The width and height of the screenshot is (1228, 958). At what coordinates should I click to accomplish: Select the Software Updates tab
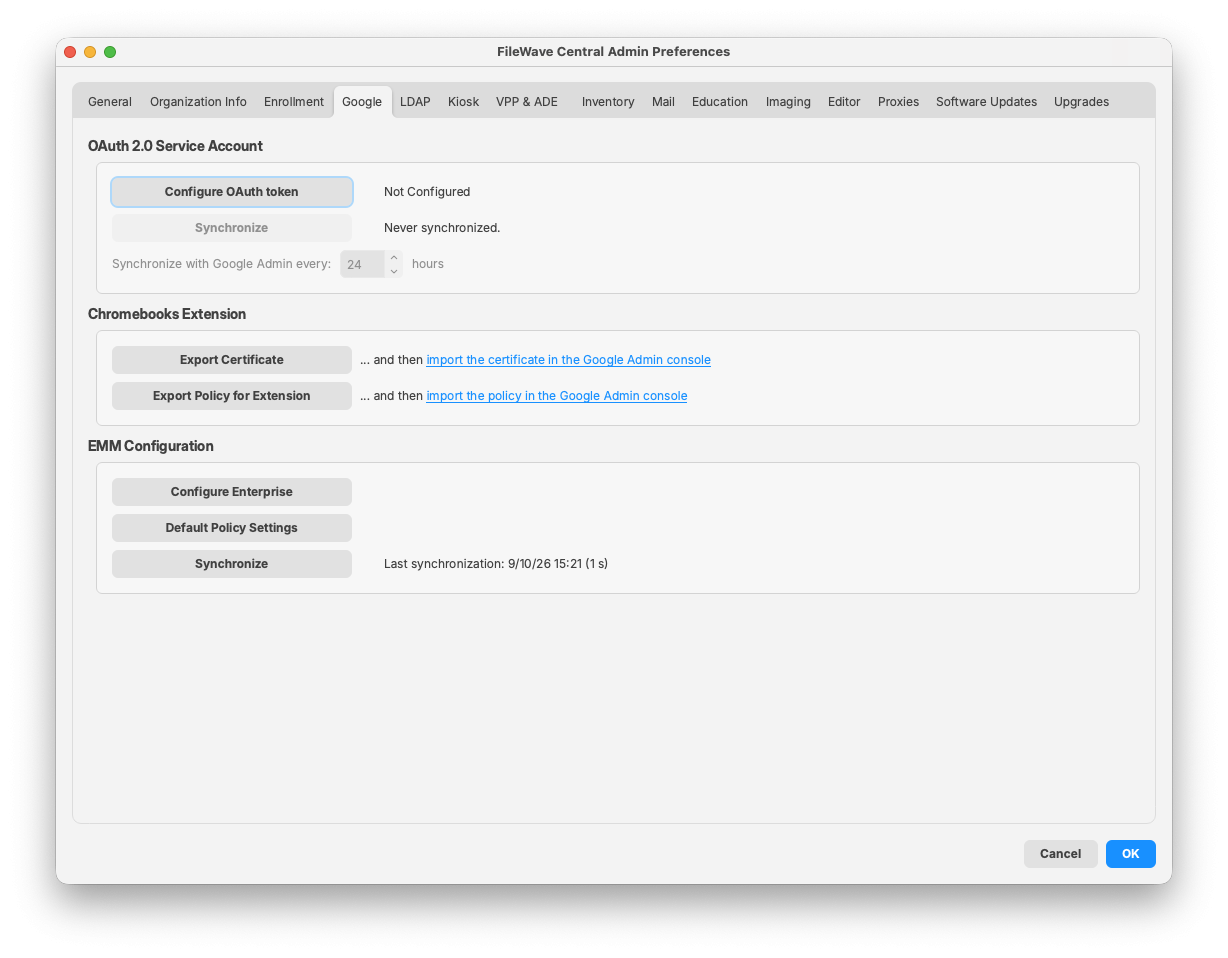point(986,102)
